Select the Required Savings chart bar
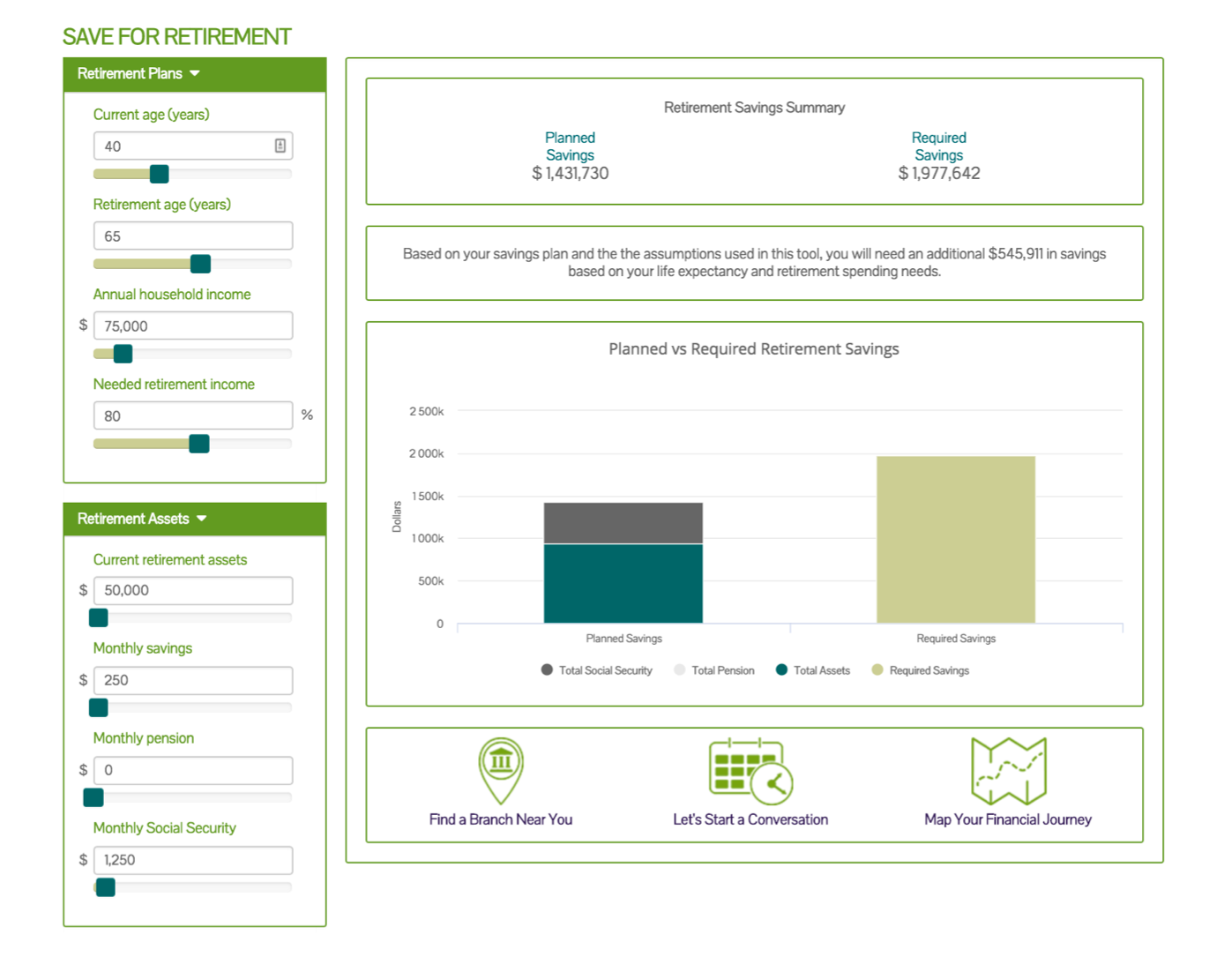The width and height of the screenshot is (1224, 980). 955,539
